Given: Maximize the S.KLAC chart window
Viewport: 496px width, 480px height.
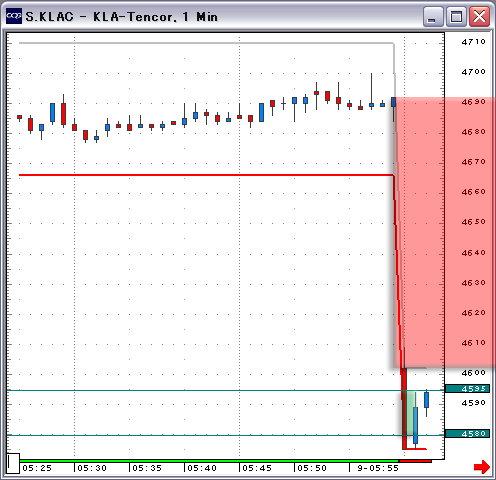Looking at the screenshot, I should click(456, 16).
